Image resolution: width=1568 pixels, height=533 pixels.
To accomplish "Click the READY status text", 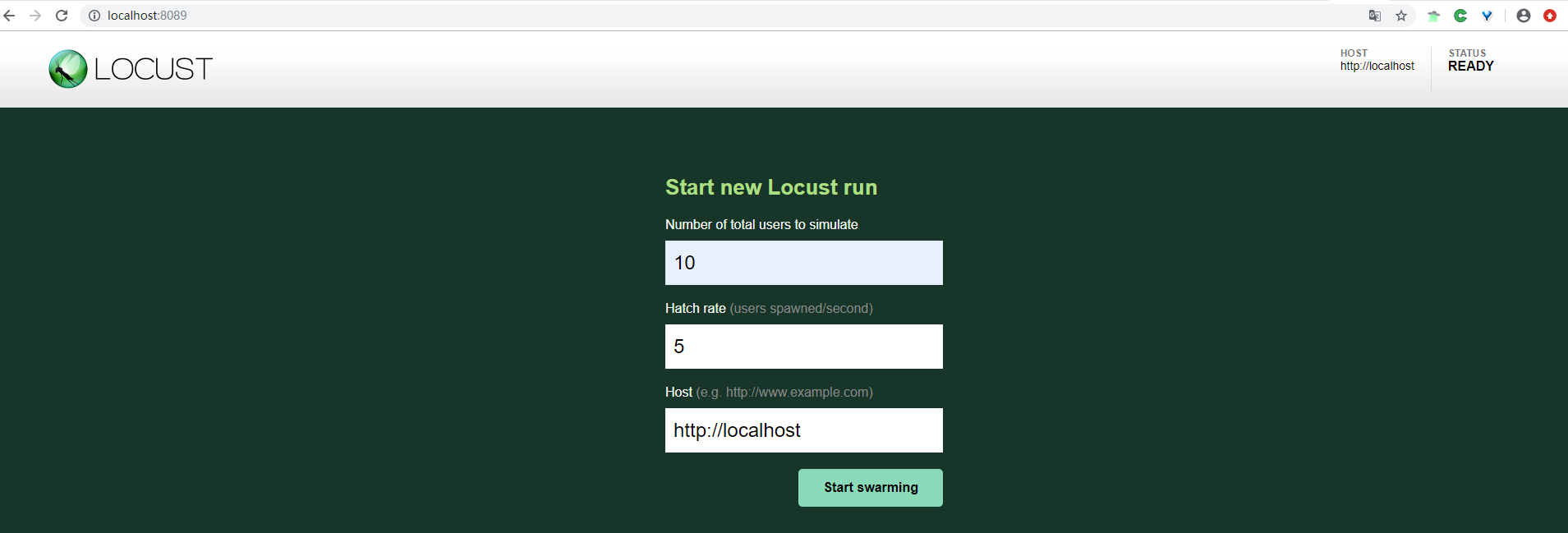I will 1471,67.
